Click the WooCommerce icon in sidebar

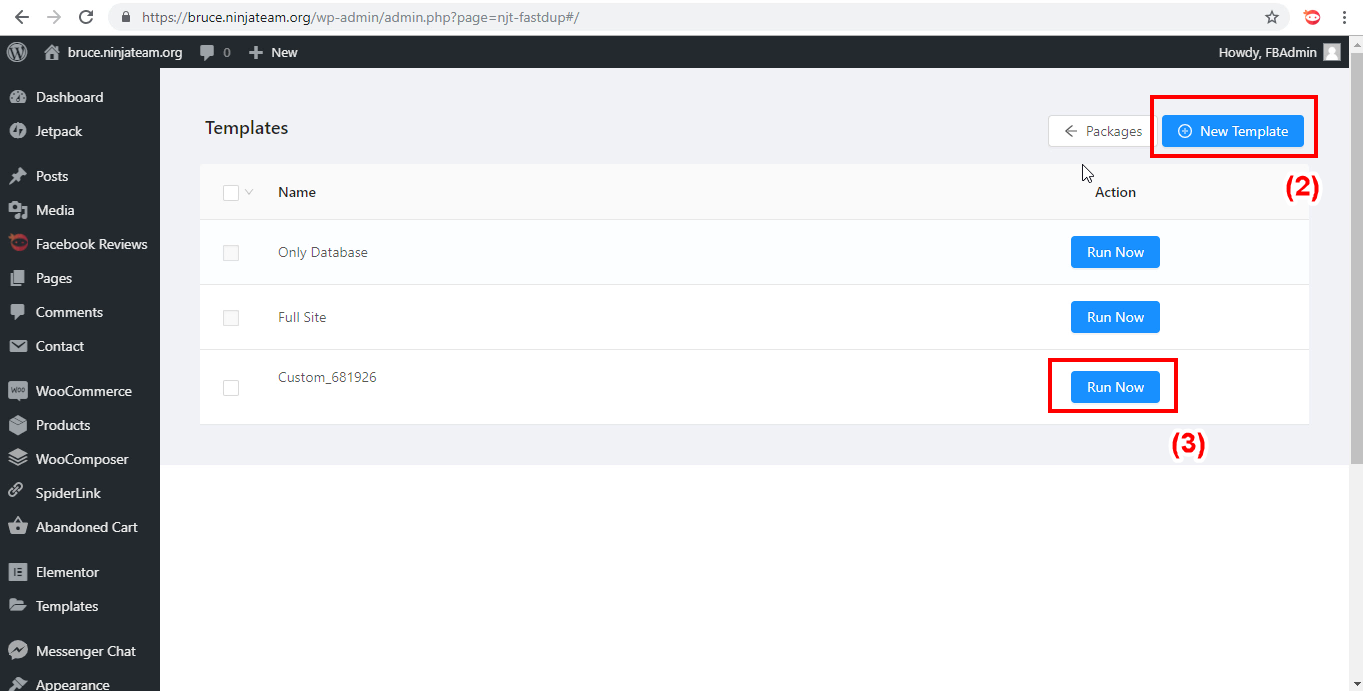[x=17, y=391]
